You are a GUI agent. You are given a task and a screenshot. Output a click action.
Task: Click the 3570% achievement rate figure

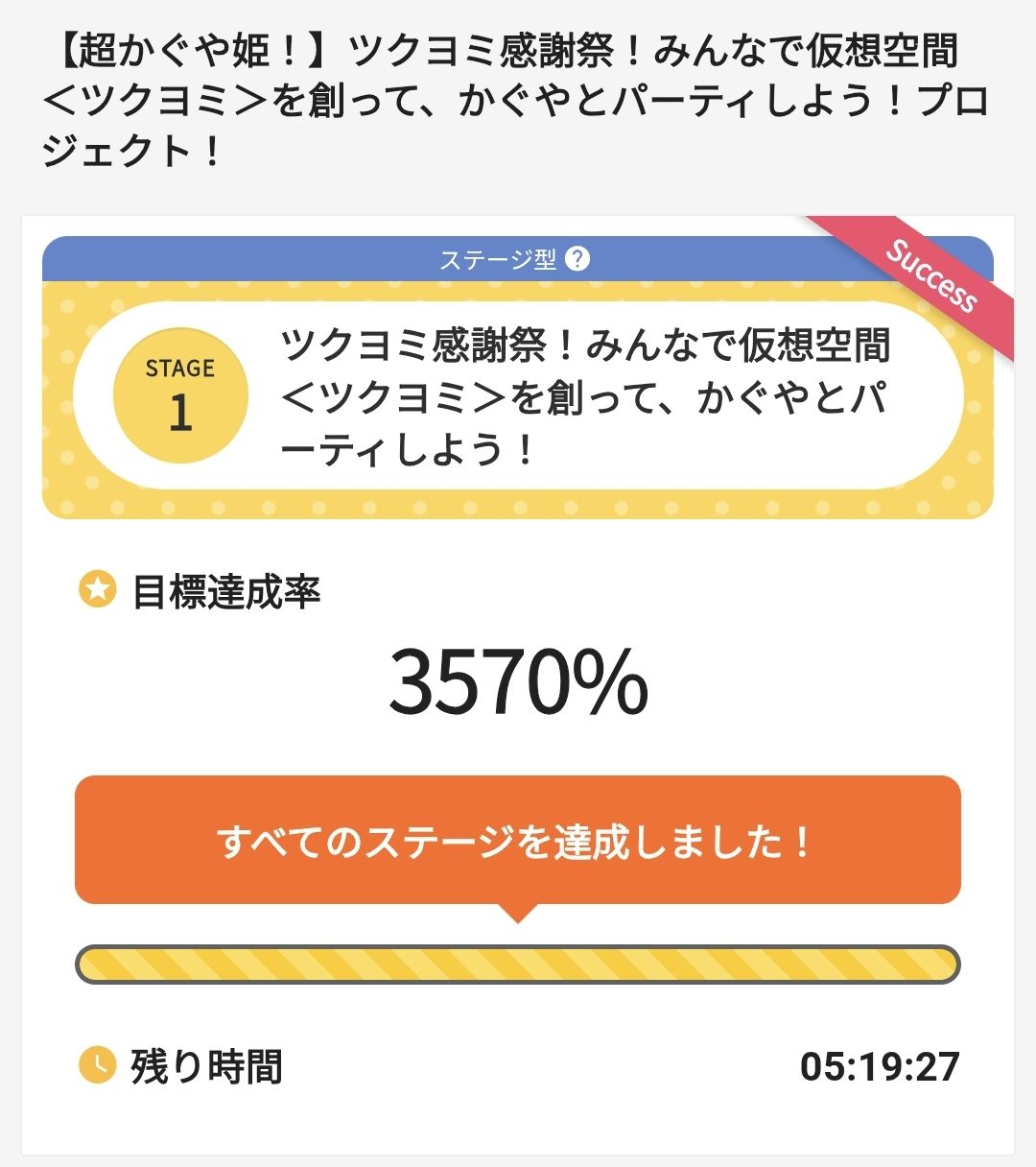pyautogui.click(x=518, y=681)
